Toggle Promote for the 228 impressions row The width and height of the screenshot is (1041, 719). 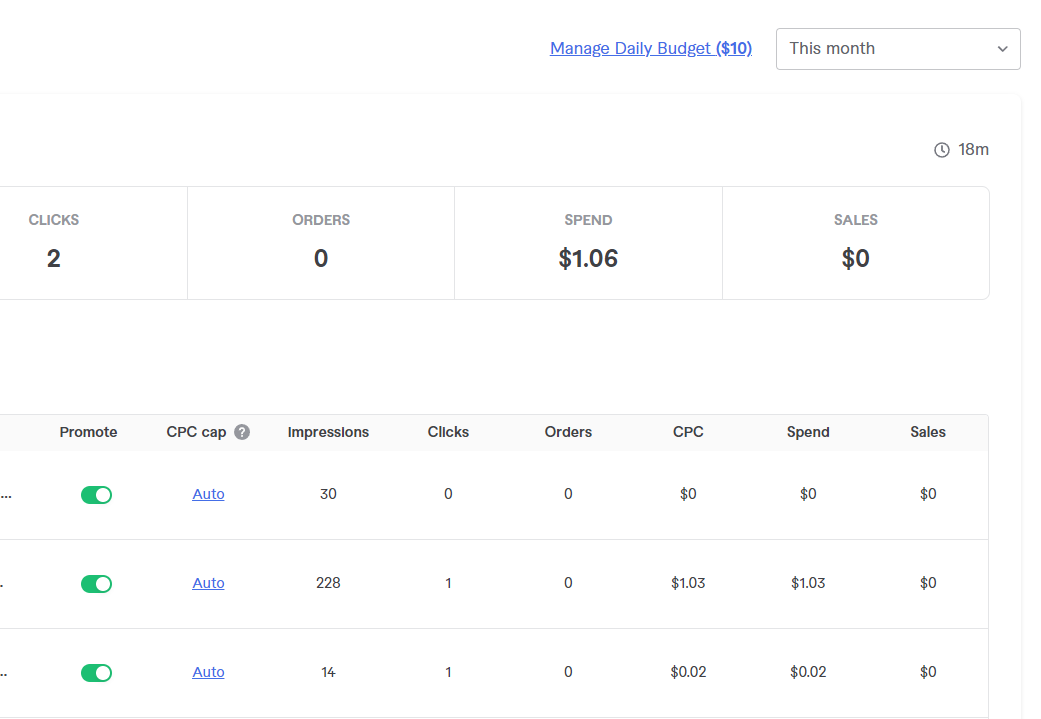(x=96, y=584)
